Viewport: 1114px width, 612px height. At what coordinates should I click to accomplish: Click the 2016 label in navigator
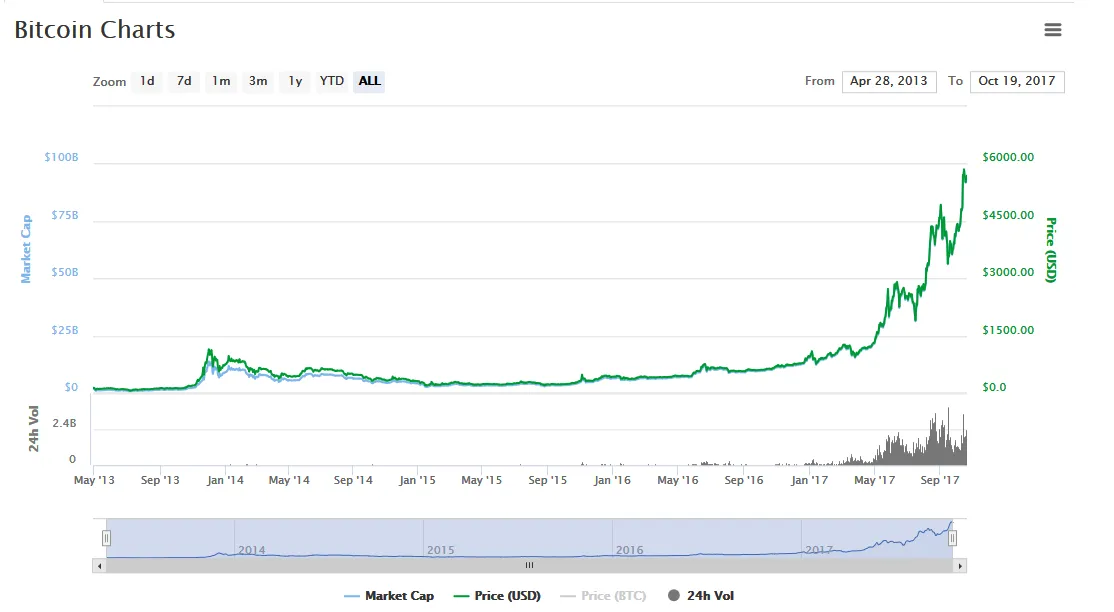coord(629,550)
